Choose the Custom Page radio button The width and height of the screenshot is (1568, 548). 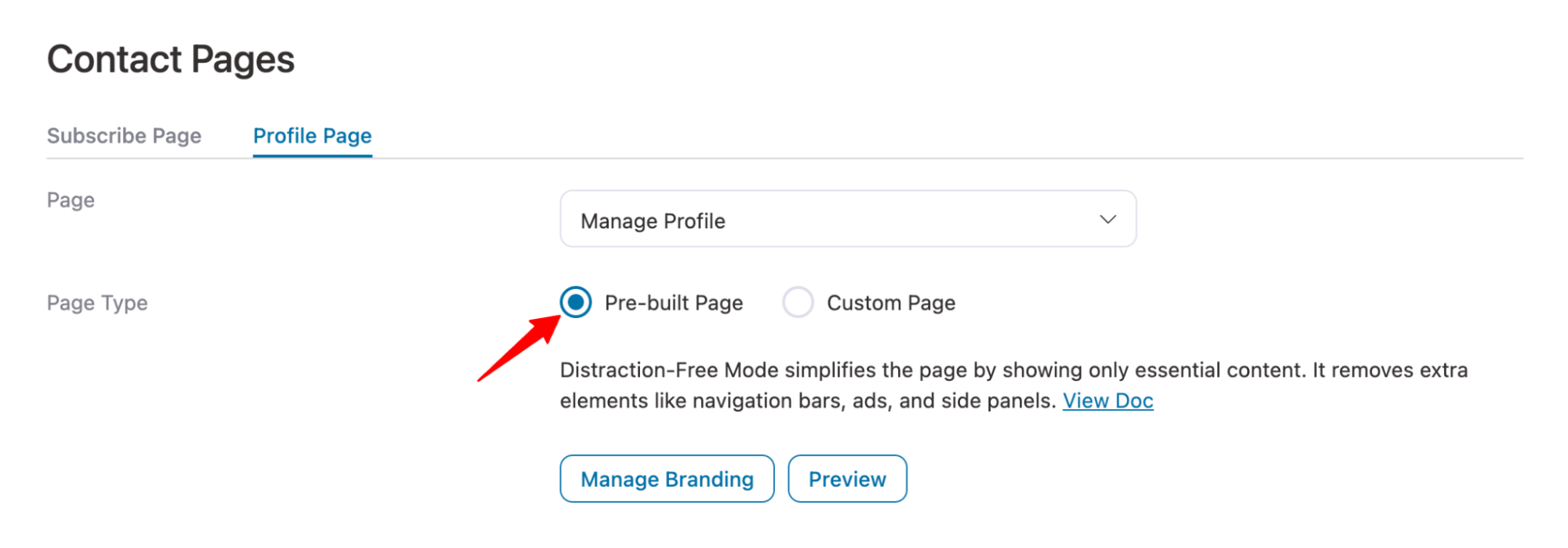pyautogui.click(x=798, y=302)
